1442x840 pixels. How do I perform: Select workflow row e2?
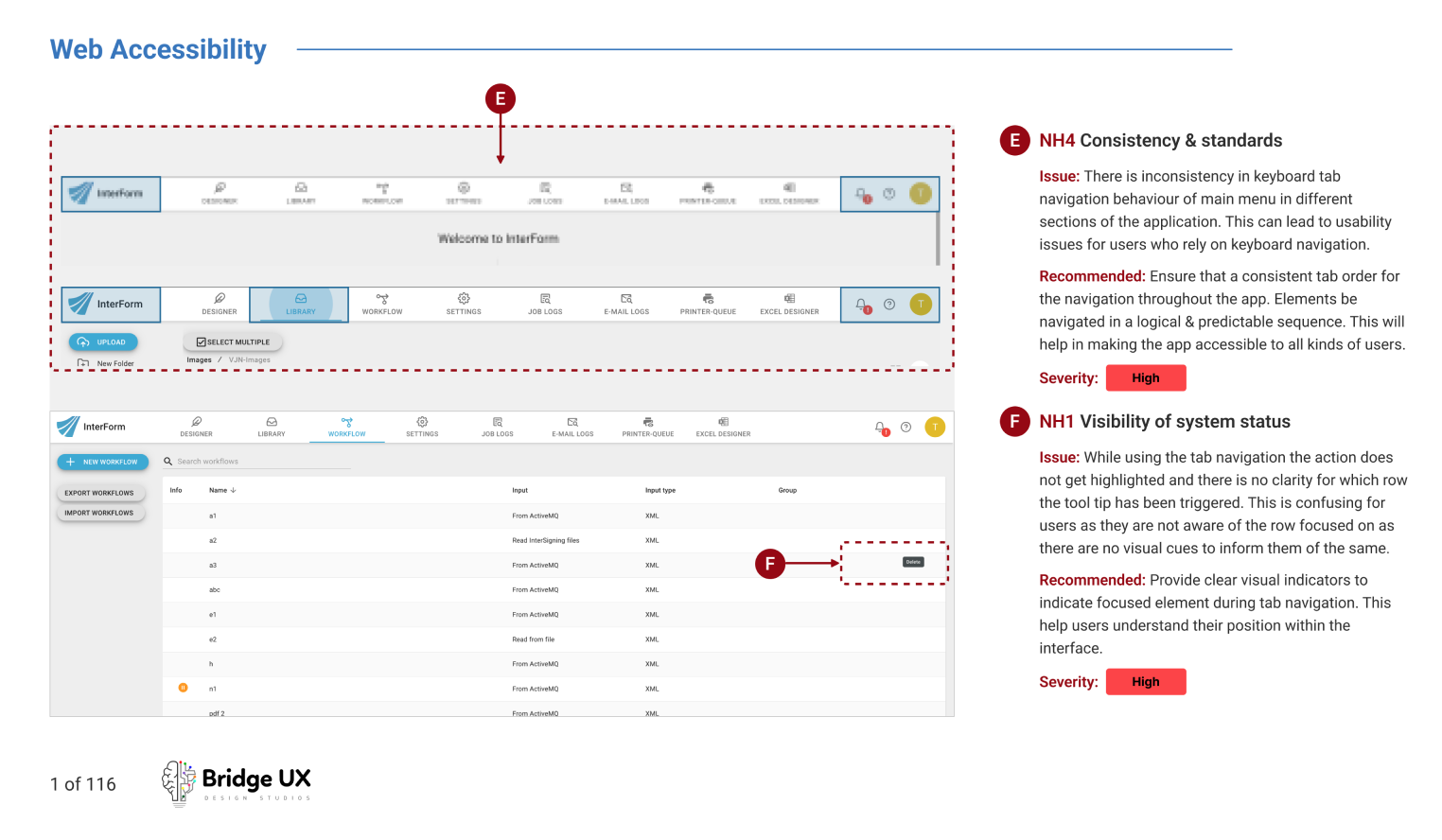[554, 639]
